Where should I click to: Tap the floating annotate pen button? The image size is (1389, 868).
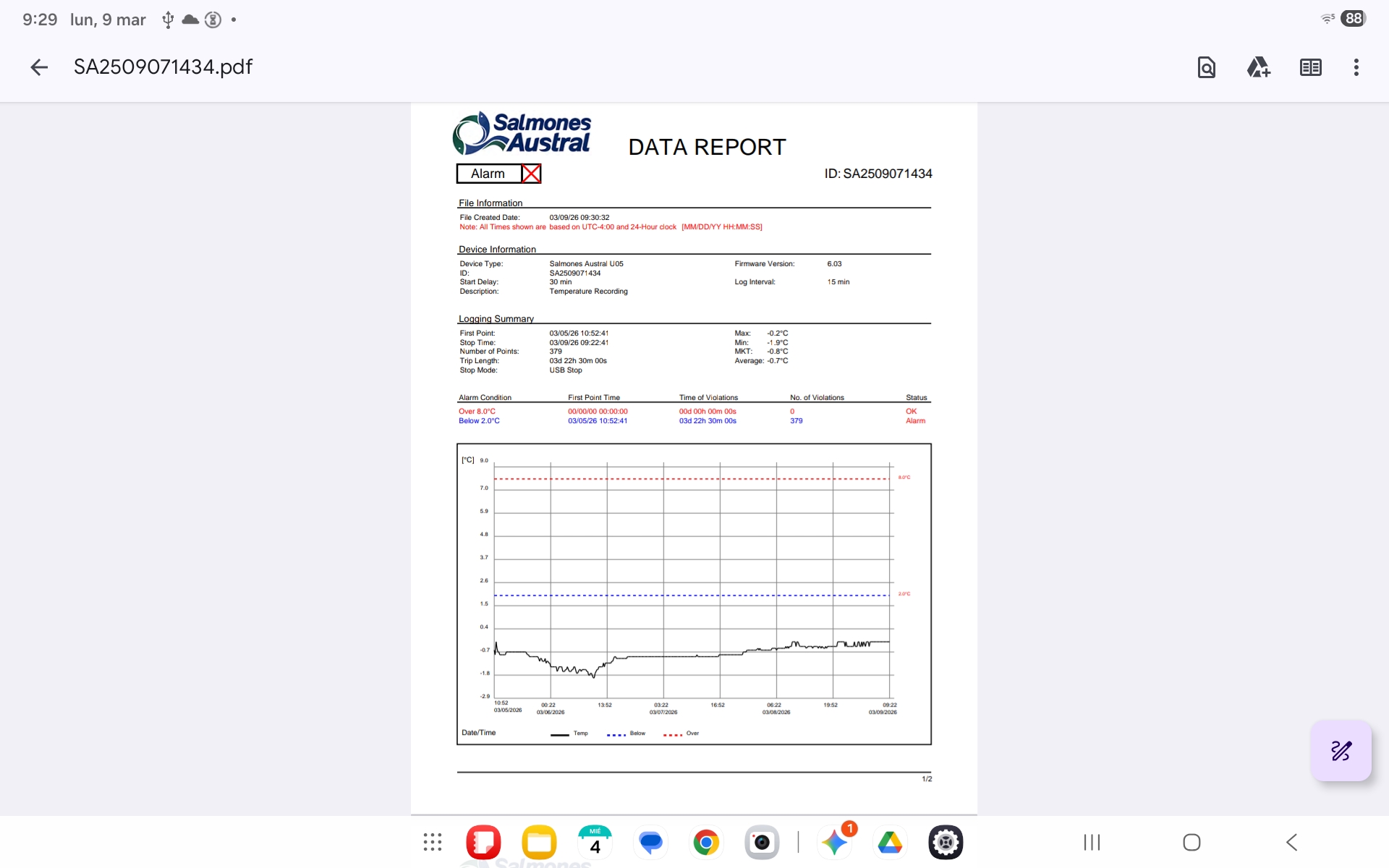[1341, 751]
